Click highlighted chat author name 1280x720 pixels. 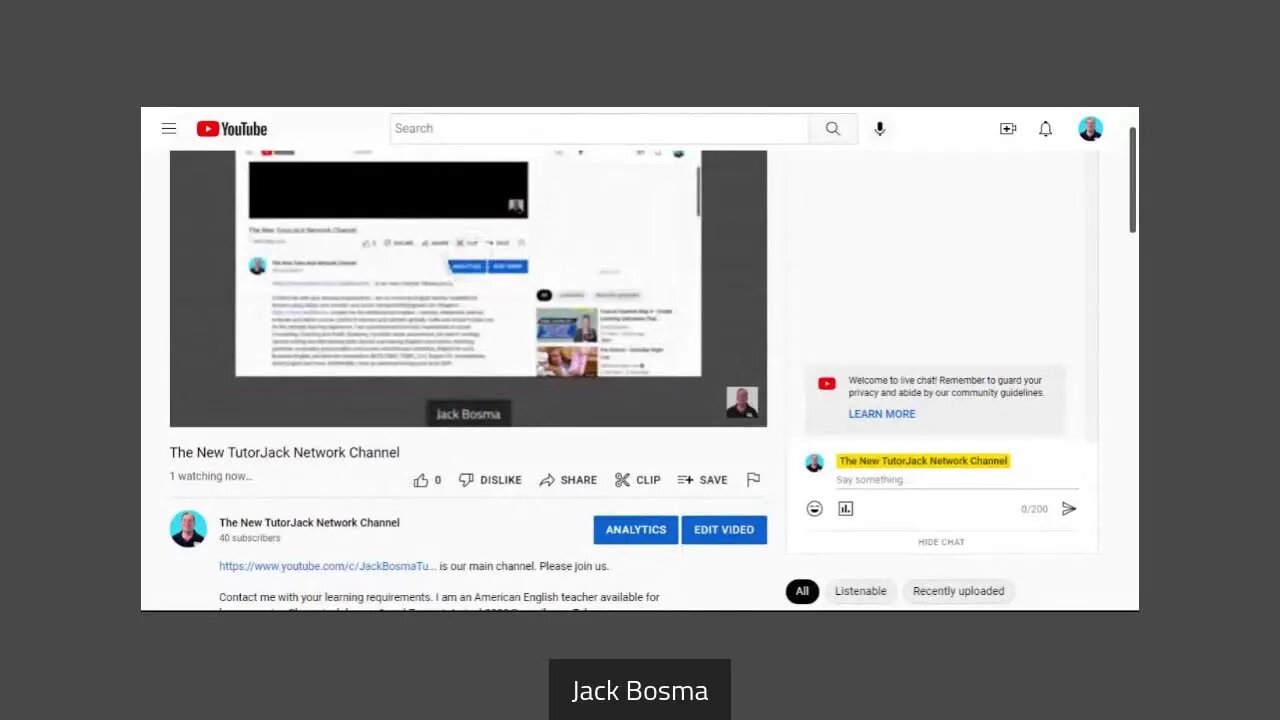(x=923, y=461)
